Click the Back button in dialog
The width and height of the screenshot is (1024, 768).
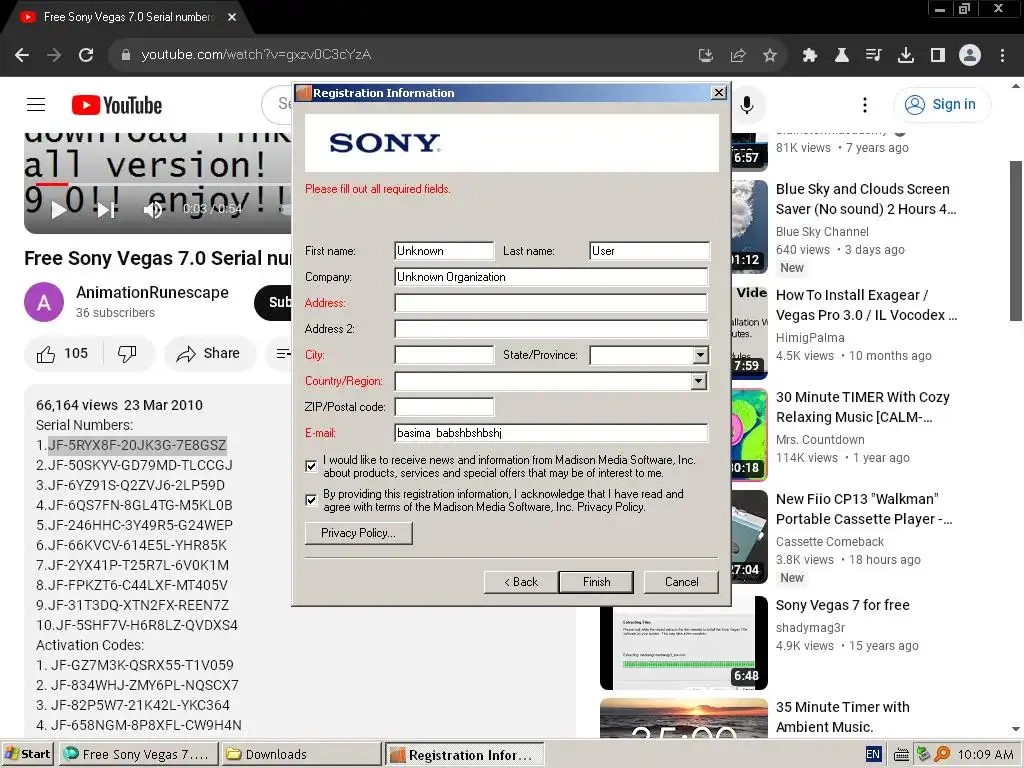(x=521, y=582)
